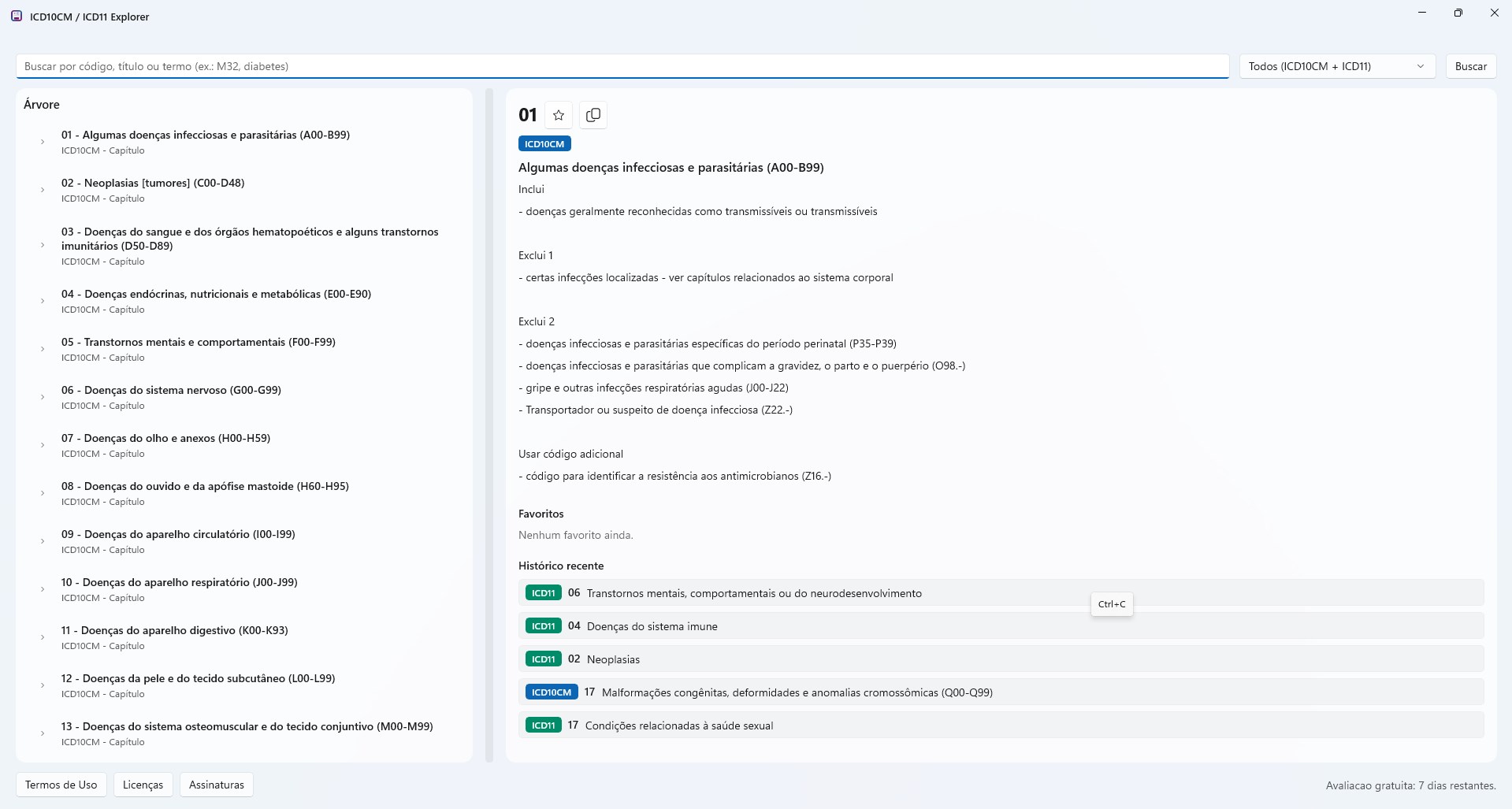
Task: Click the line Transportador ou suspeito (Z22.-)
Action: point(656,410)
